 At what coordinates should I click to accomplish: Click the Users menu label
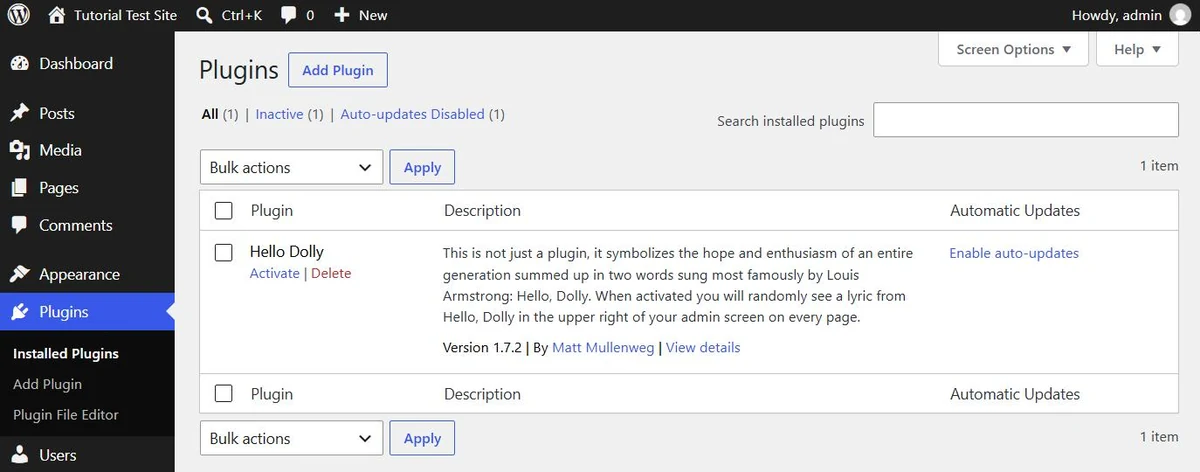point(58,455)
